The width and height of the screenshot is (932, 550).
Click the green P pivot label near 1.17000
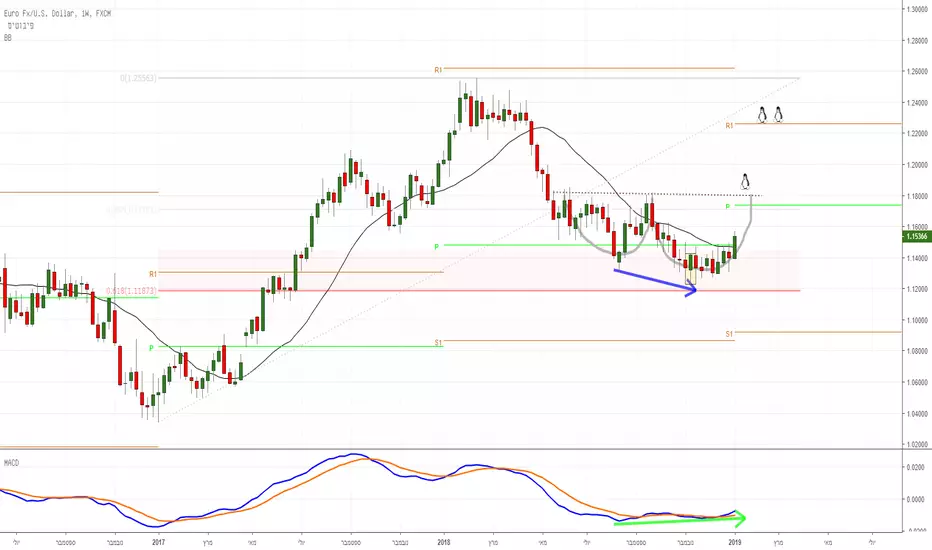click(x=728, y=206)
